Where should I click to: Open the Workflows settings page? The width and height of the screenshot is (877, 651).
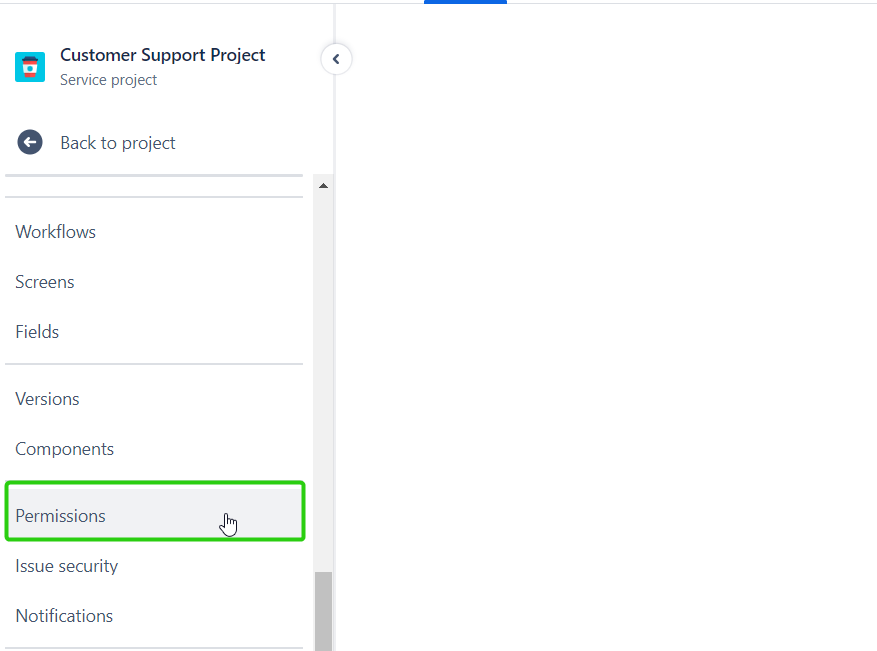tap(56, 232)
